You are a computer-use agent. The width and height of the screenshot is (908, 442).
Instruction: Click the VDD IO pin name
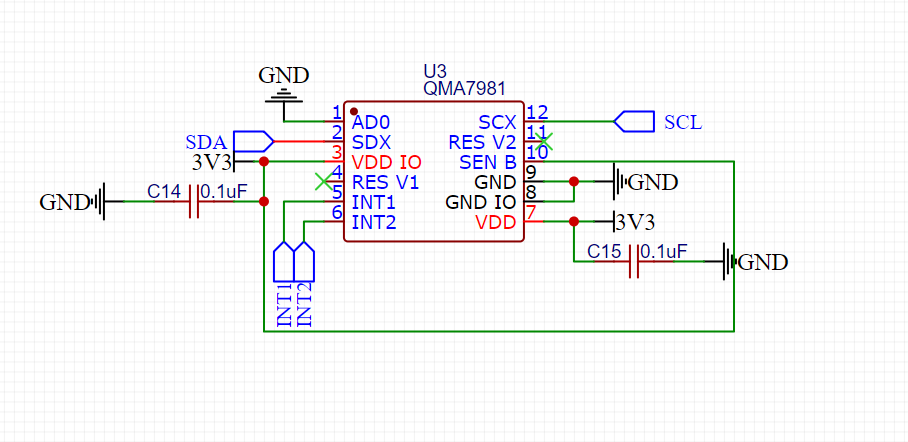coord(386,162)
